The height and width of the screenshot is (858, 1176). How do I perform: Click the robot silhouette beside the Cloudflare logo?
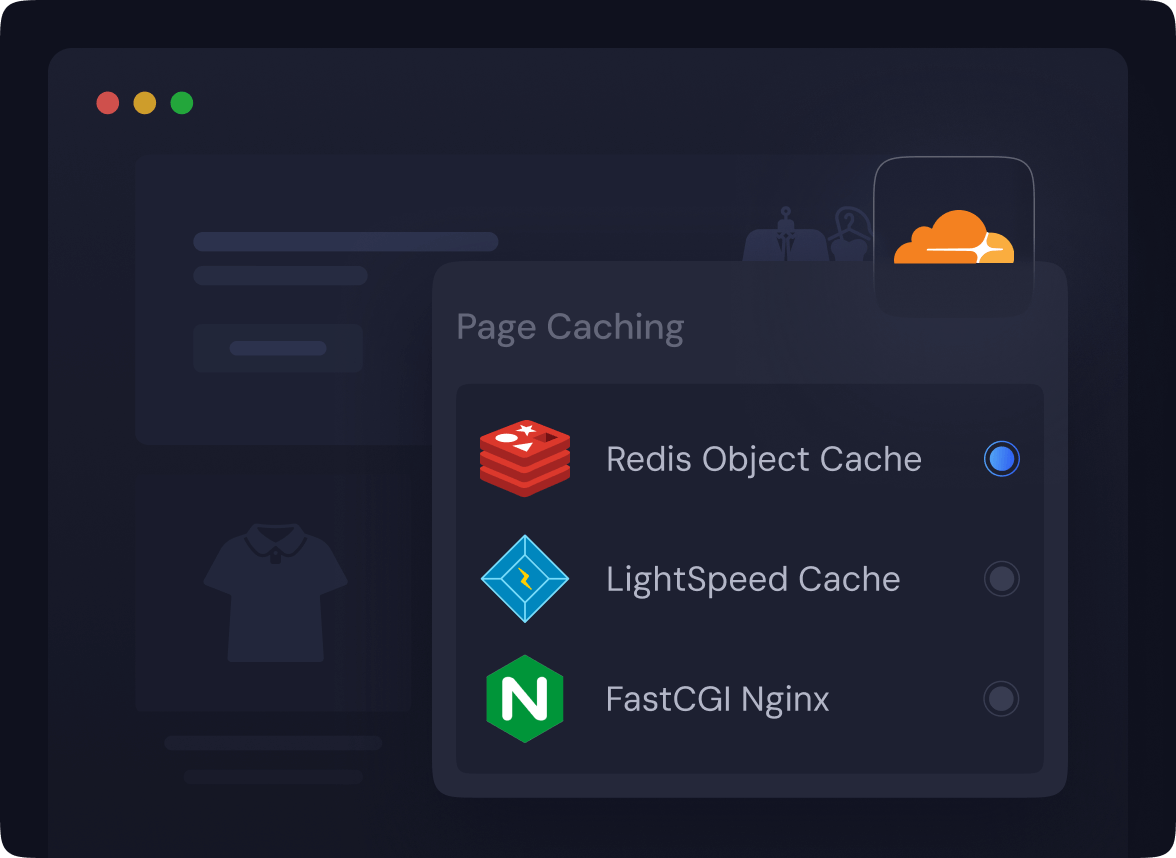coord(786,236)
